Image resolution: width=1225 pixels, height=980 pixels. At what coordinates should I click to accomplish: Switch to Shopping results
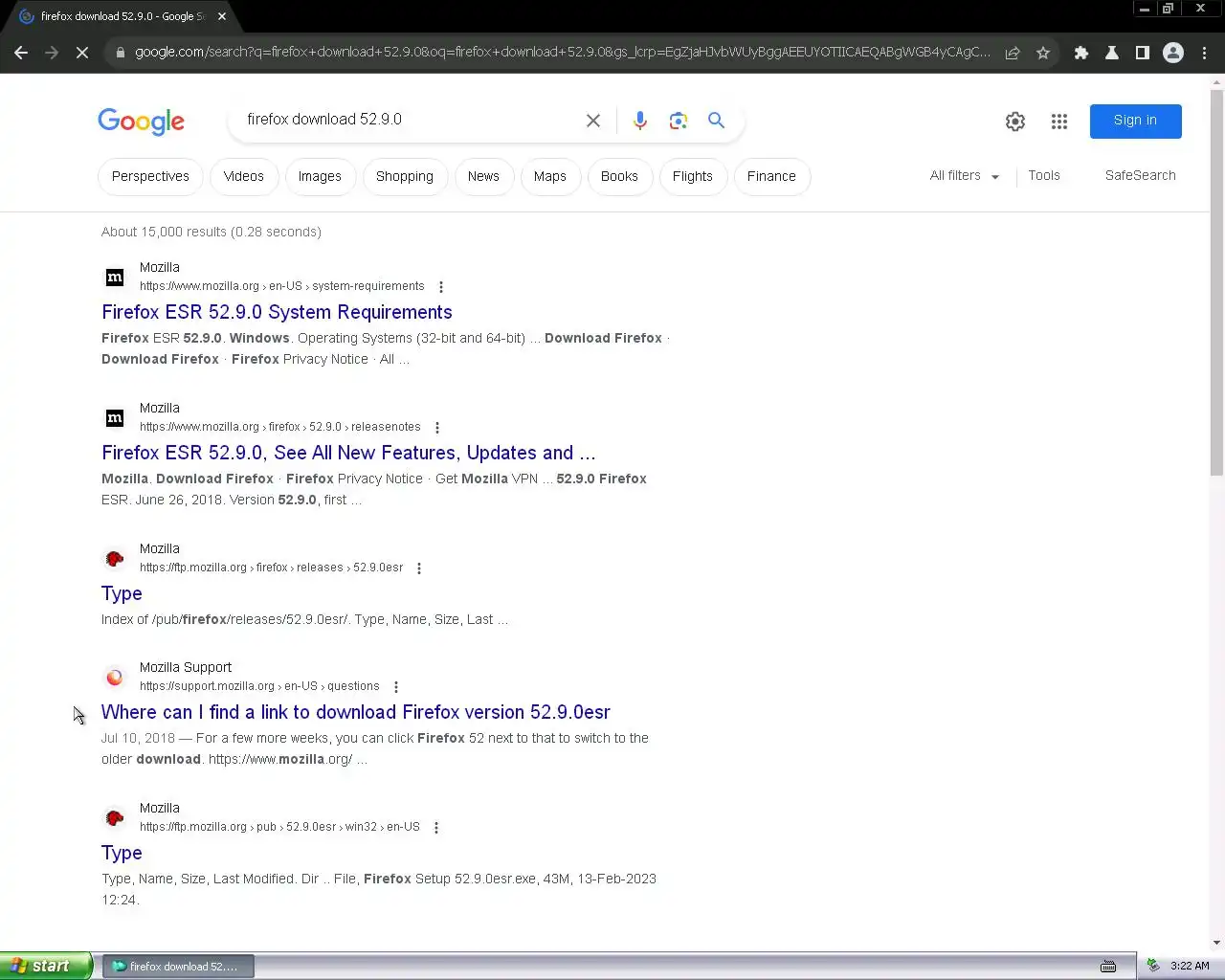coord(405,177)
